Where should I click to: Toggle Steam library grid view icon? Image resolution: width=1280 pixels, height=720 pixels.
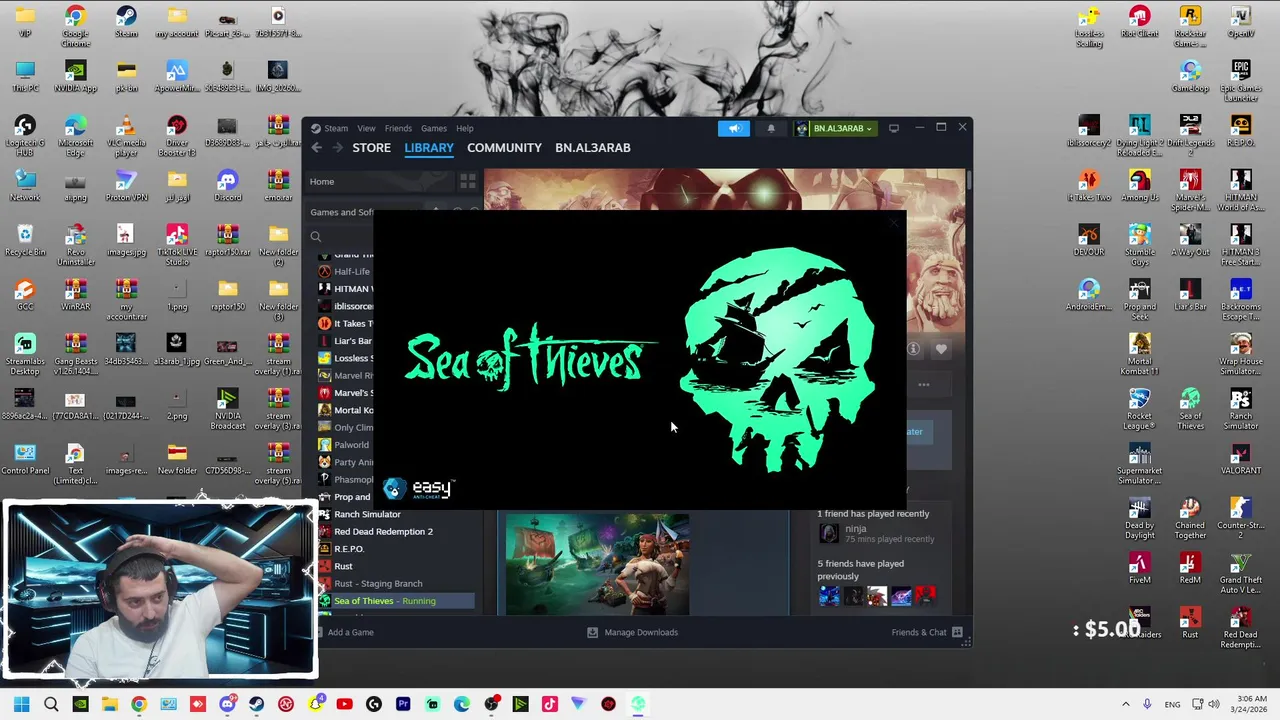[x=468, y=181]
